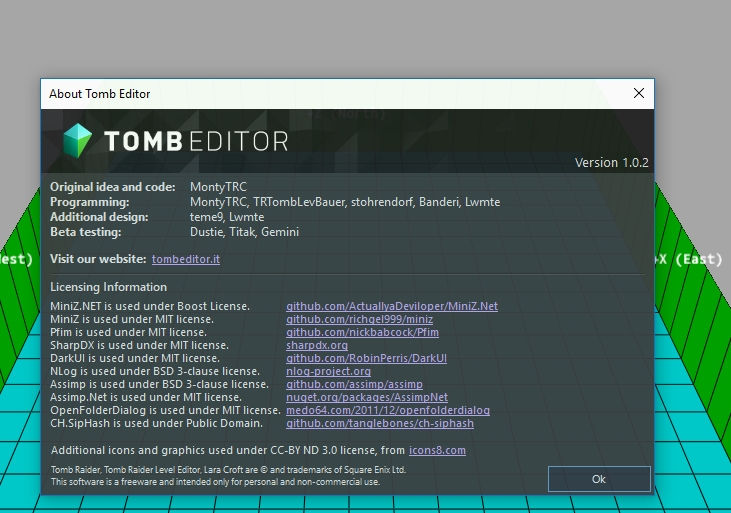
Task: Click 'MiniZ.NET is used under Boost License.' line
Action: (150, 306)
